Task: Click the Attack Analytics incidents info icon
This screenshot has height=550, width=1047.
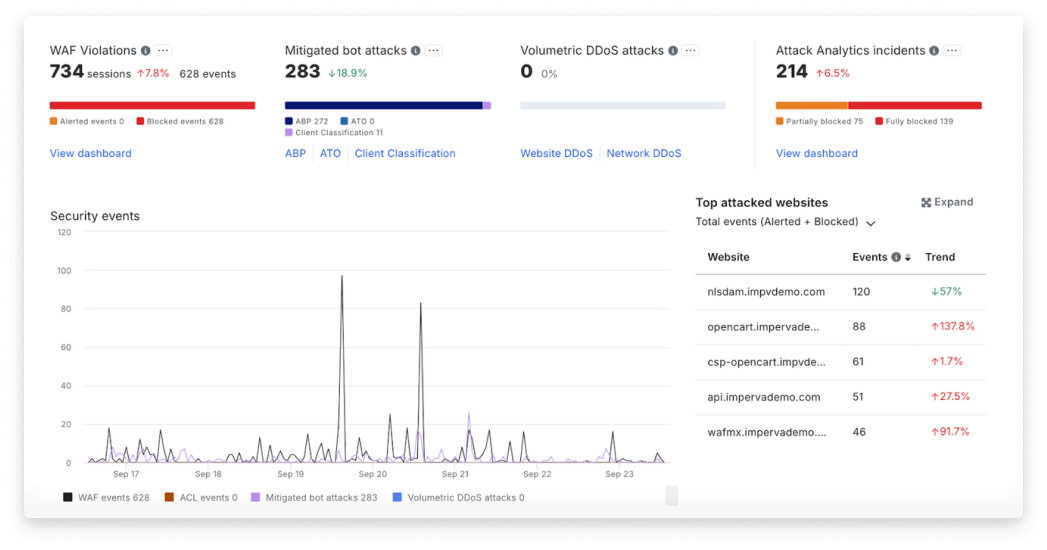Action: coord(934,50)
